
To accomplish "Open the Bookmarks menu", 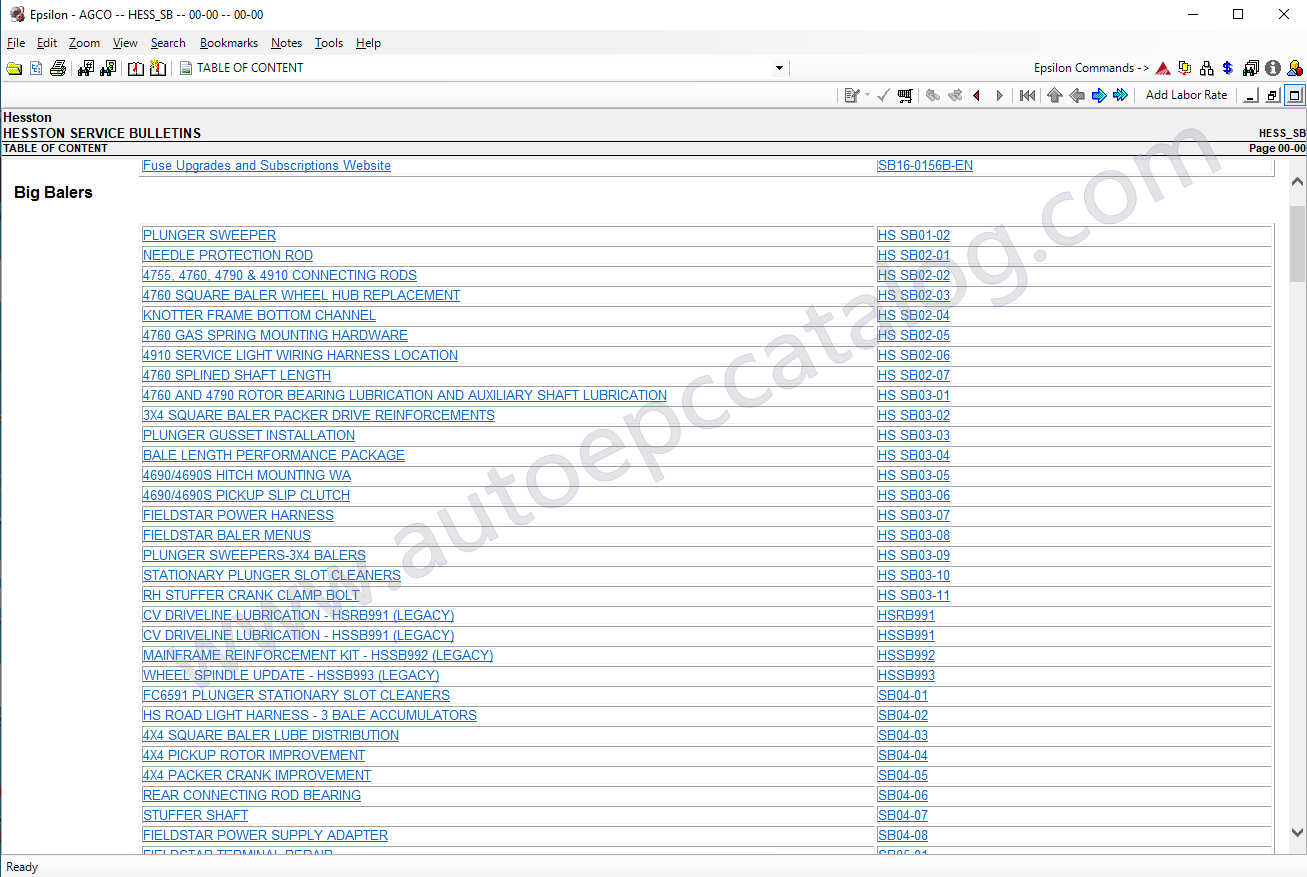I will pyautogui.click(x=228, y=43).
